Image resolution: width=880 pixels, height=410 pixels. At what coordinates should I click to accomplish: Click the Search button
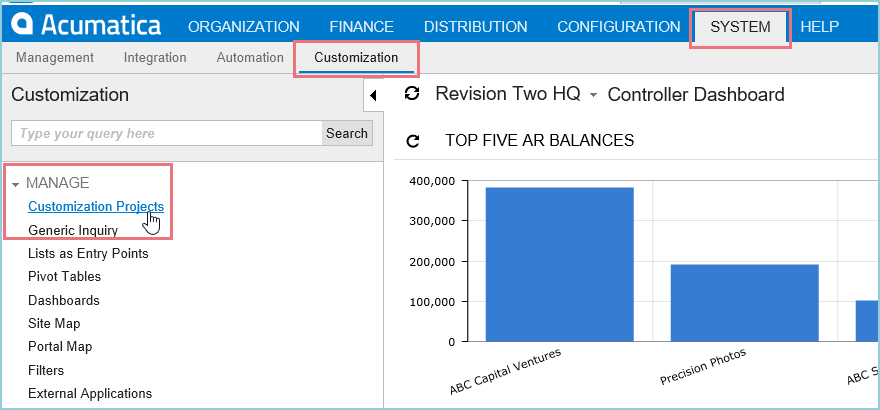[347, 133]
